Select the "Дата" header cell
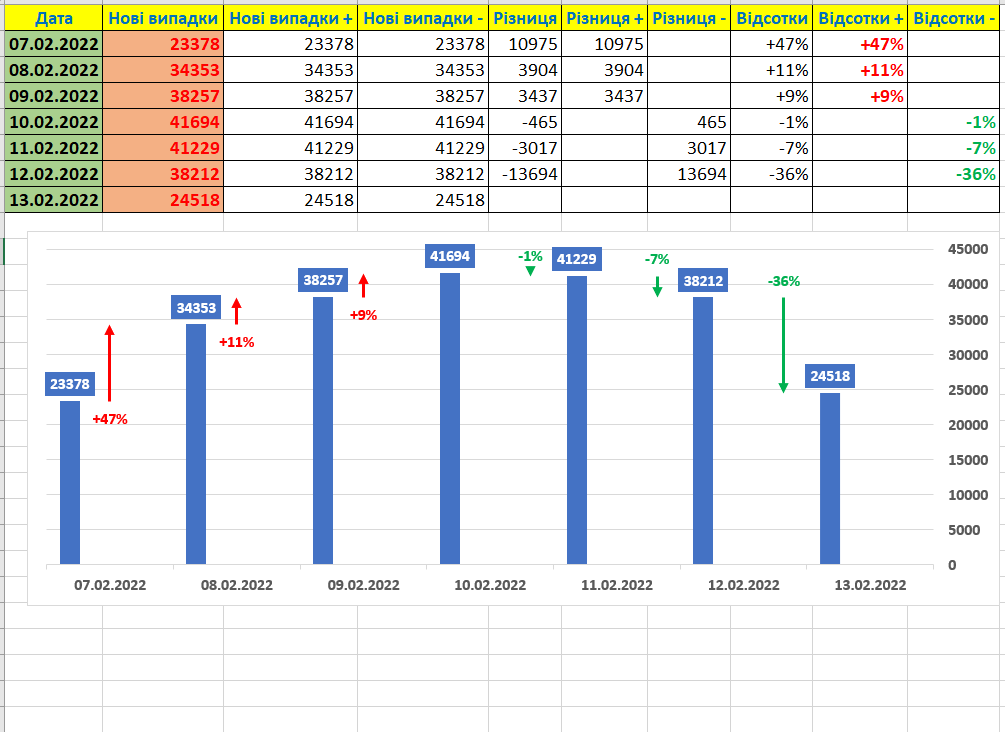 coord(53,18)
